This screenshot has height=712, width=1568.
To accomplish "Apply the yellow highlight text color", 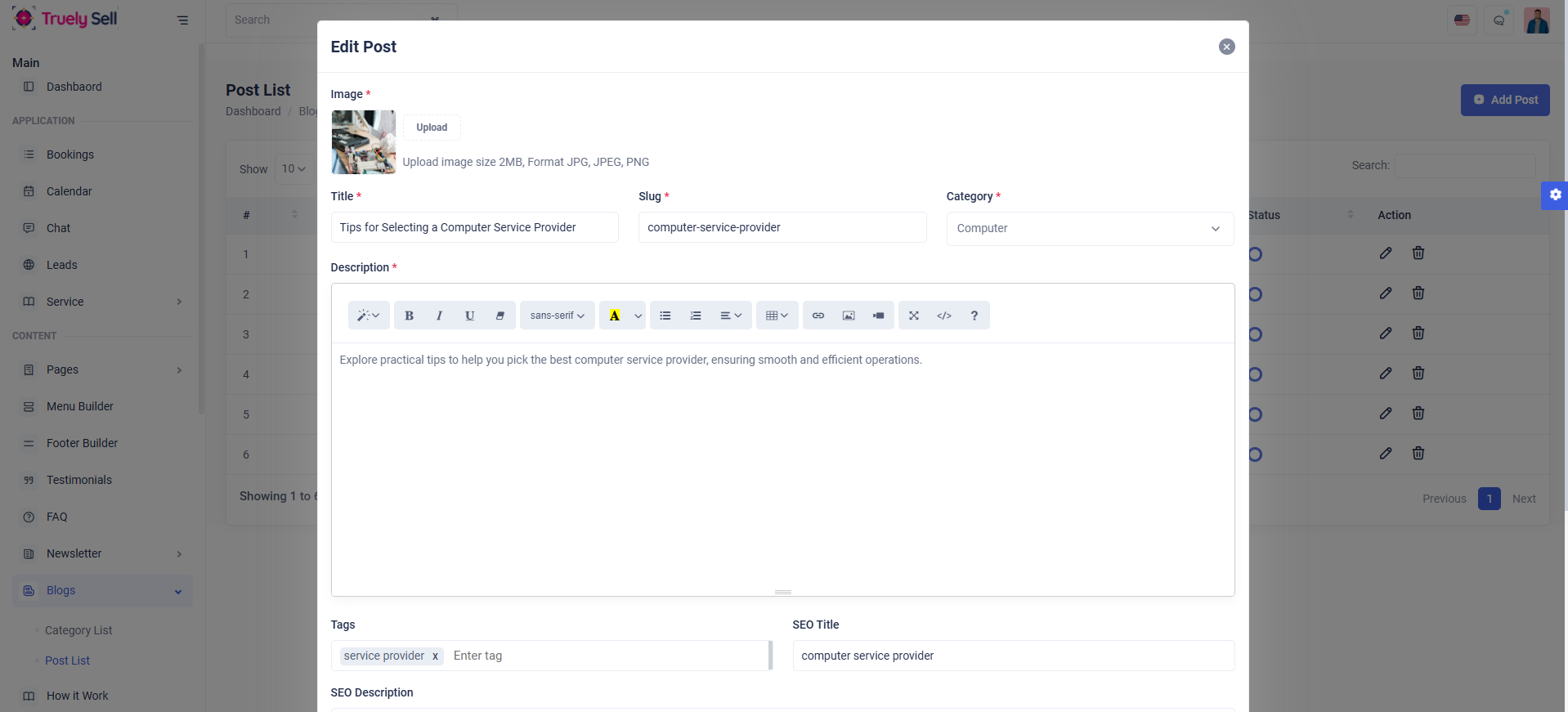I will [614, 316].
